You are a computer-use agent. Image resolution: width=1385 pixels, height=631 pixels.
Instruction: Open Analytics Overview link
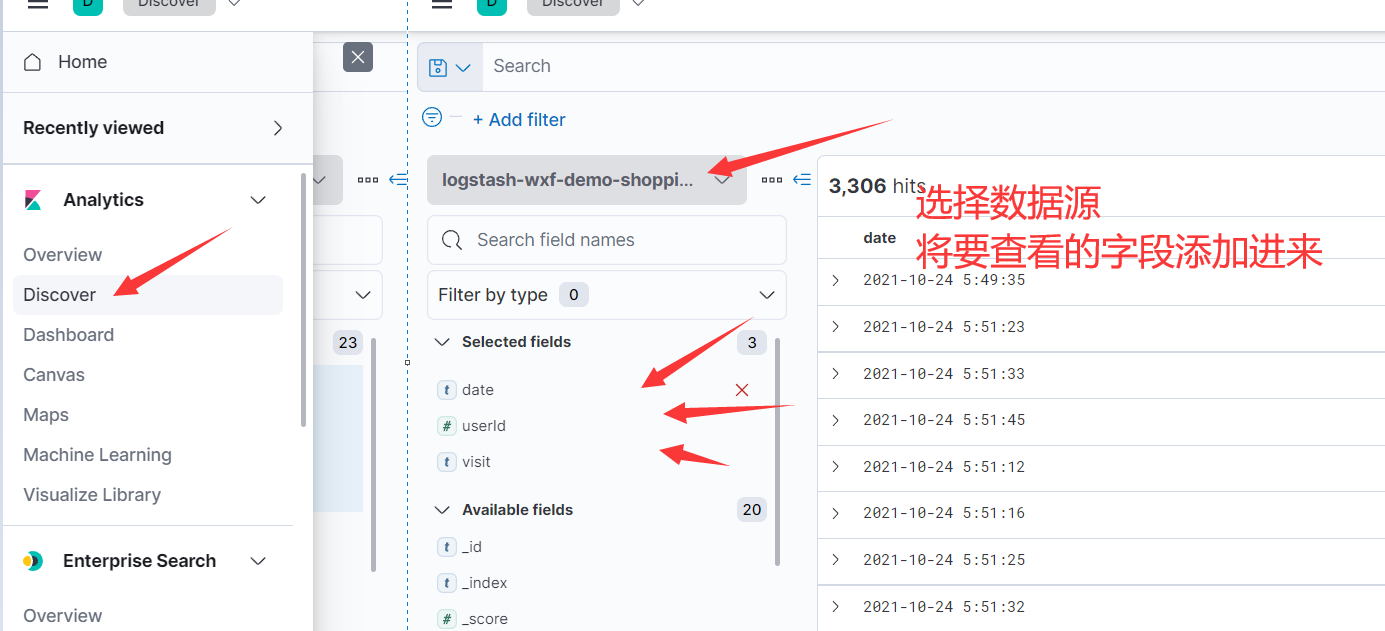pyautogui.click(x=63, y=255)
